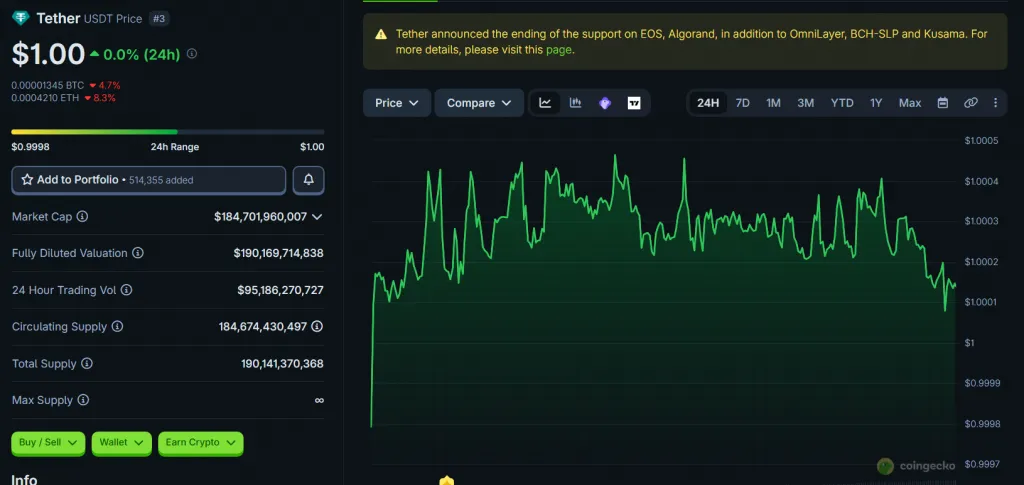
Task: Select the 1Y time range
Action: click(876, 102)
